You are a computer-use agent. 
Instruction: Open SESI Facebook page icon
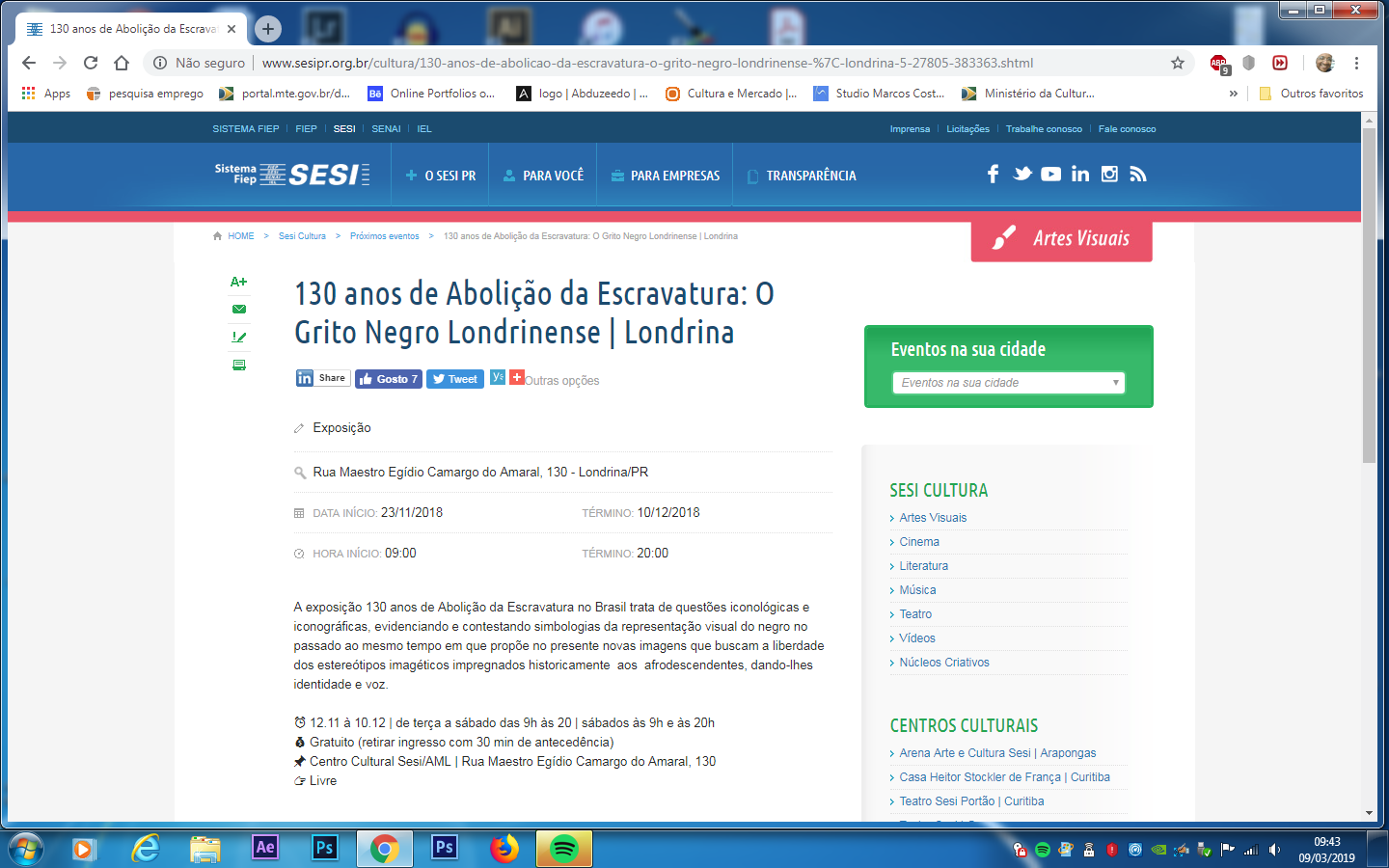coord(993,174)
